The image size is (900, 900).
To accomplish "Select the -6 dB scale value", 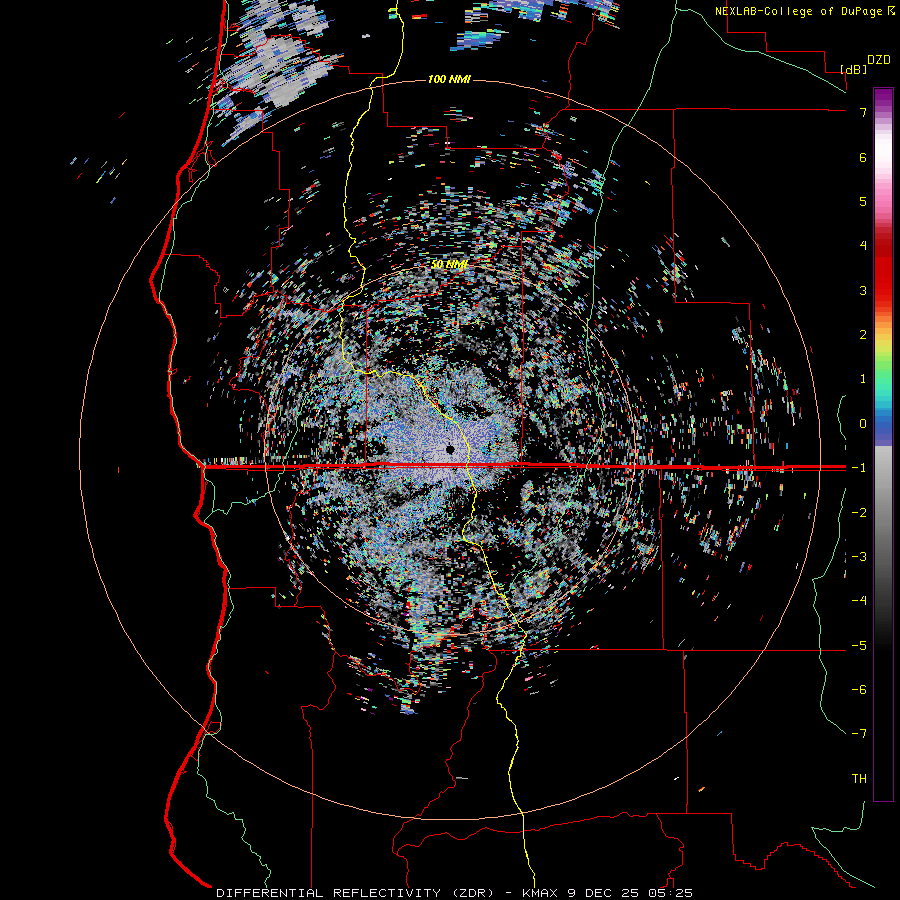I will (x=859, y=690).
